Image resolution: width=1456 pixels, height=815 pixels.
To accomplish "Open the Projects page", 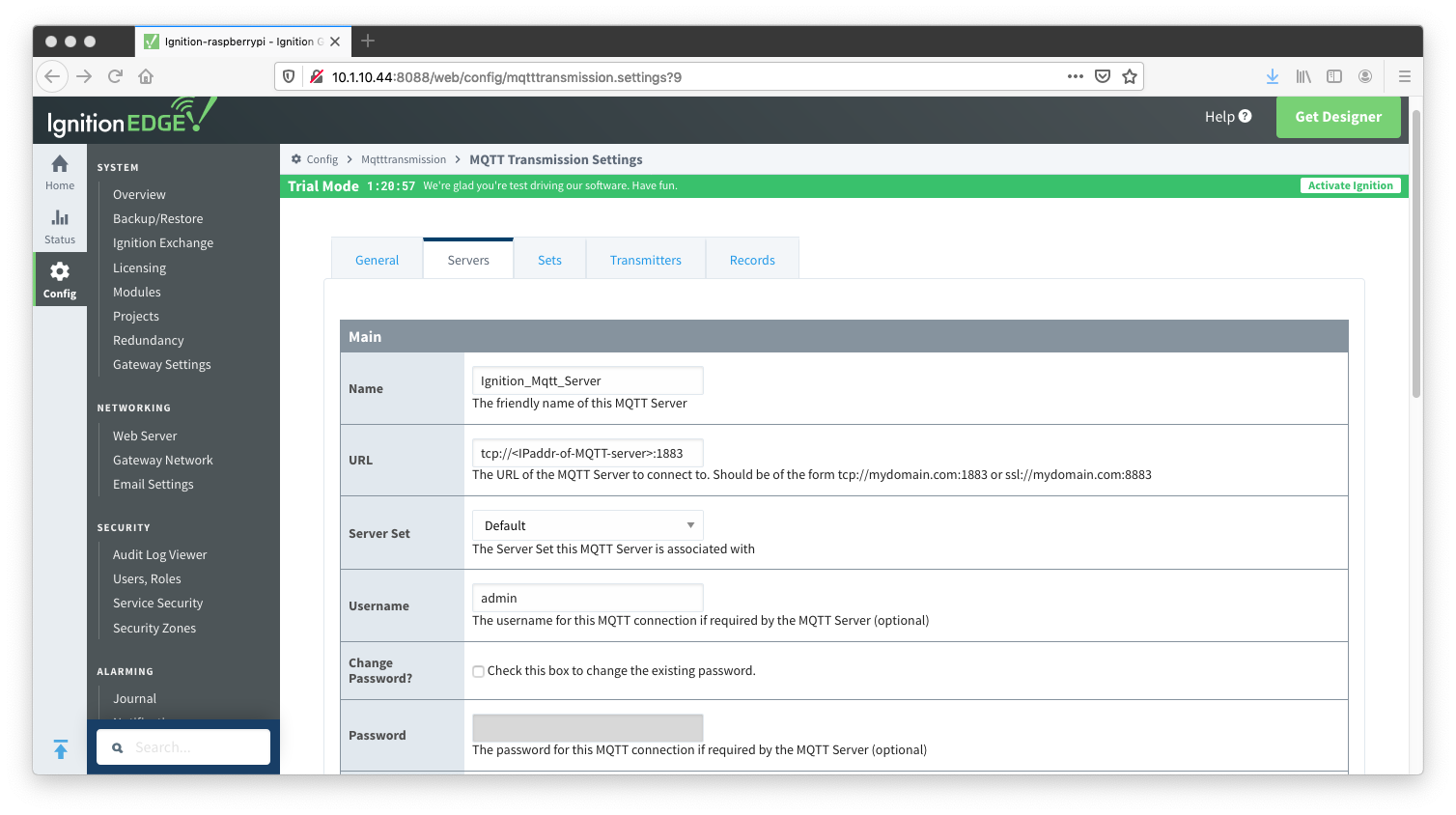I will coord(136,316).
